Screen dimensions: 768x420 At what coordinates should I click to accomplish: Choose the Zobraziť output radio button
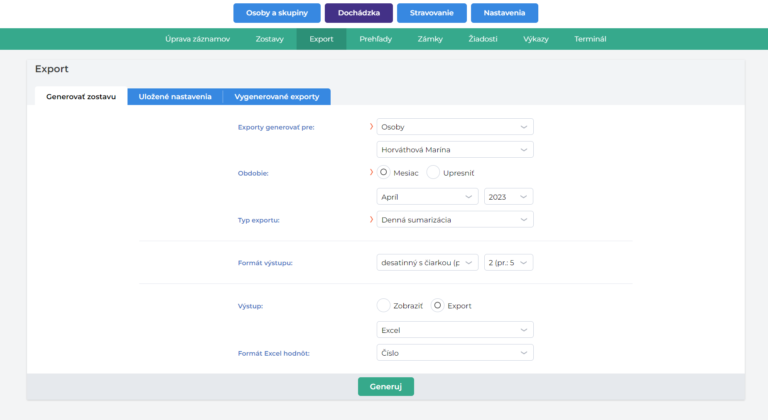tap(384, 305)
